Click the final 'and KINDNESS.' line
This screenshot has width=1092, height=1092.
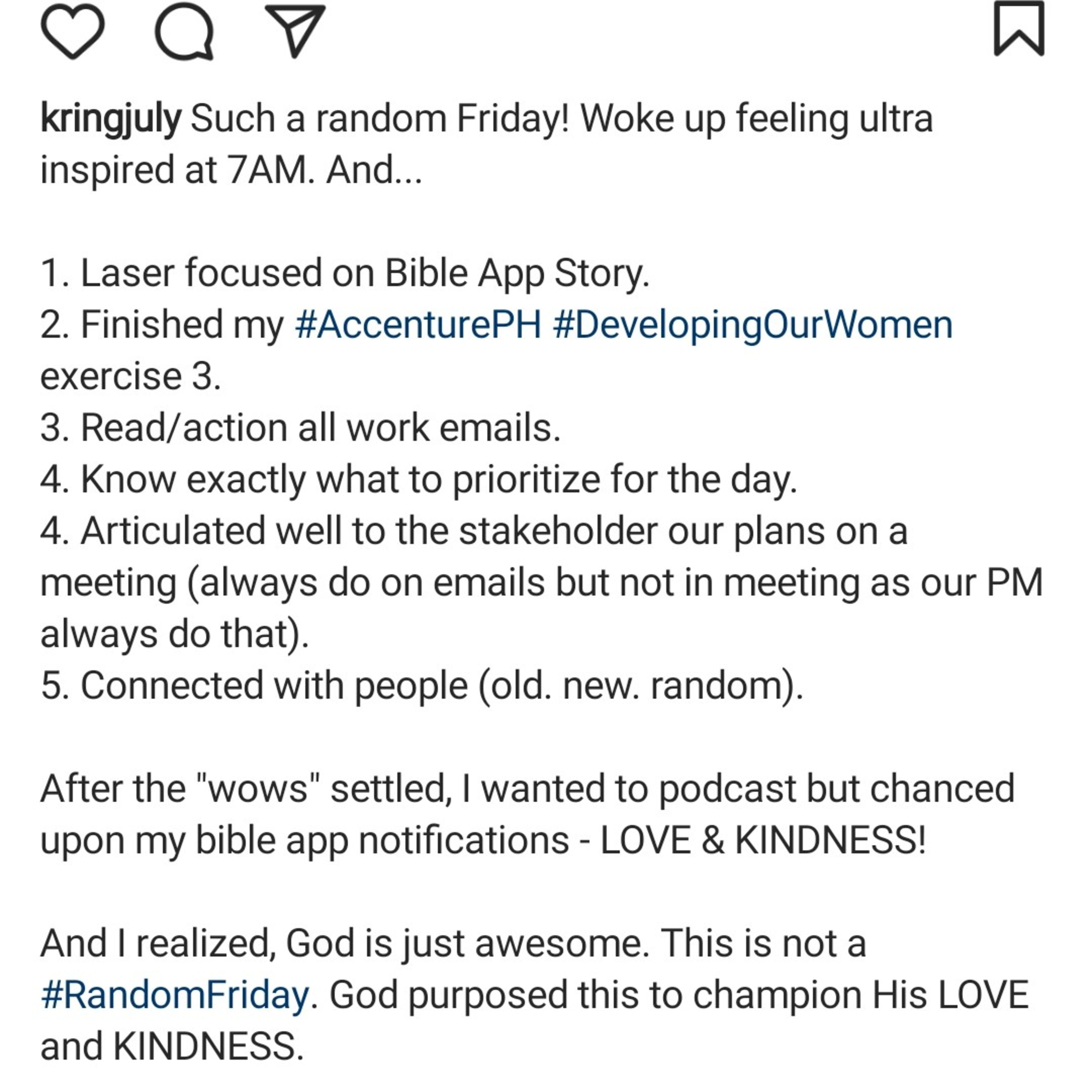click(172, 1046)
